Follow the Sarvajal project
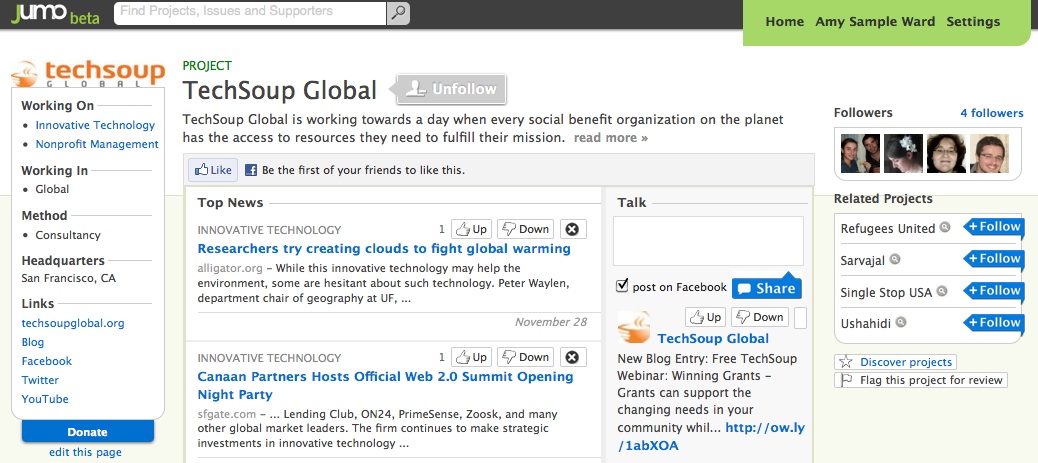The height and width of the screenshot is (463, 1038). (x=994, y=259)
